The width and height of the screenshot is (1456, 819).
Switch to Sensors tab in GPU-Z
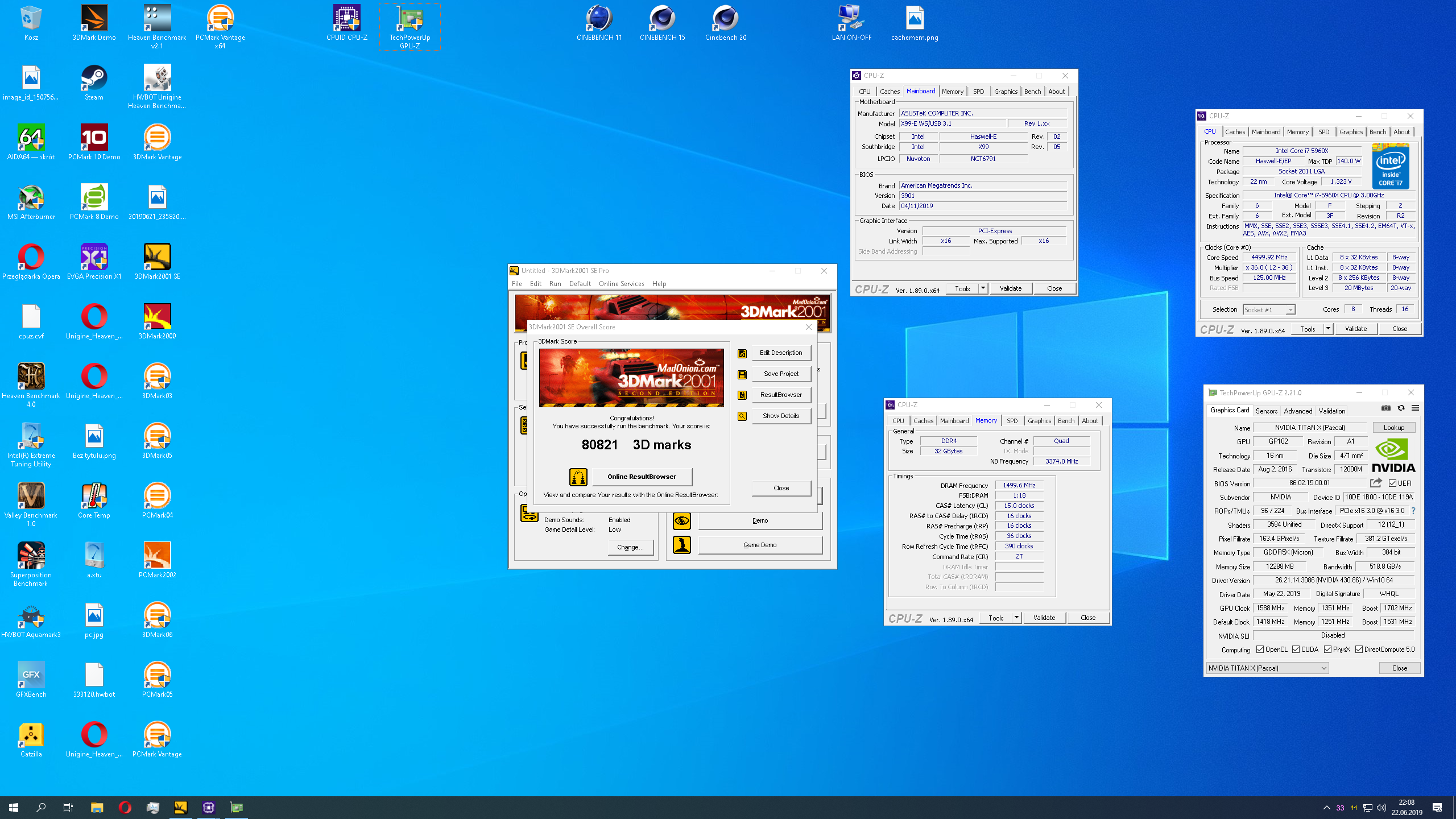1266,411
